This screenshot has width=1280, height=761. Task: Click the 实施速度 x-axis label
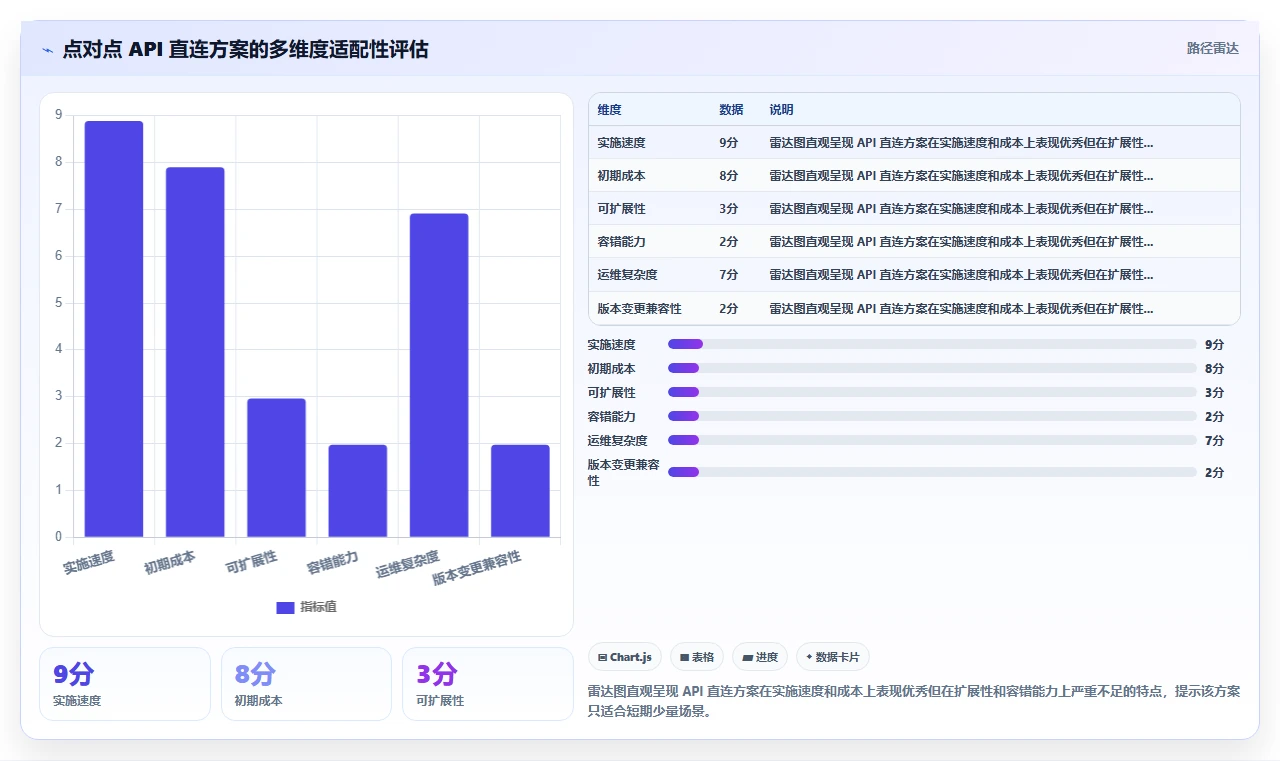(x=89, y=561)
